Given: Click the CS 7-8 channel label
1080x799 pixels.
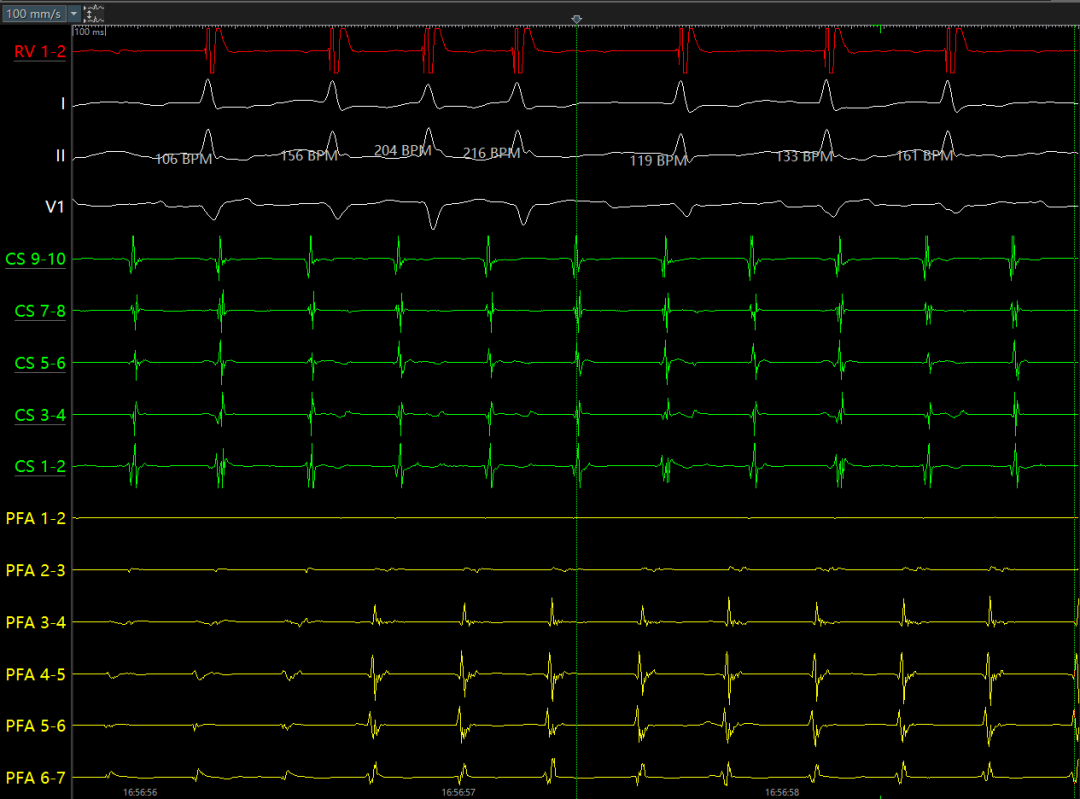Looking at the screenshot, I should [x=40, y=311].
